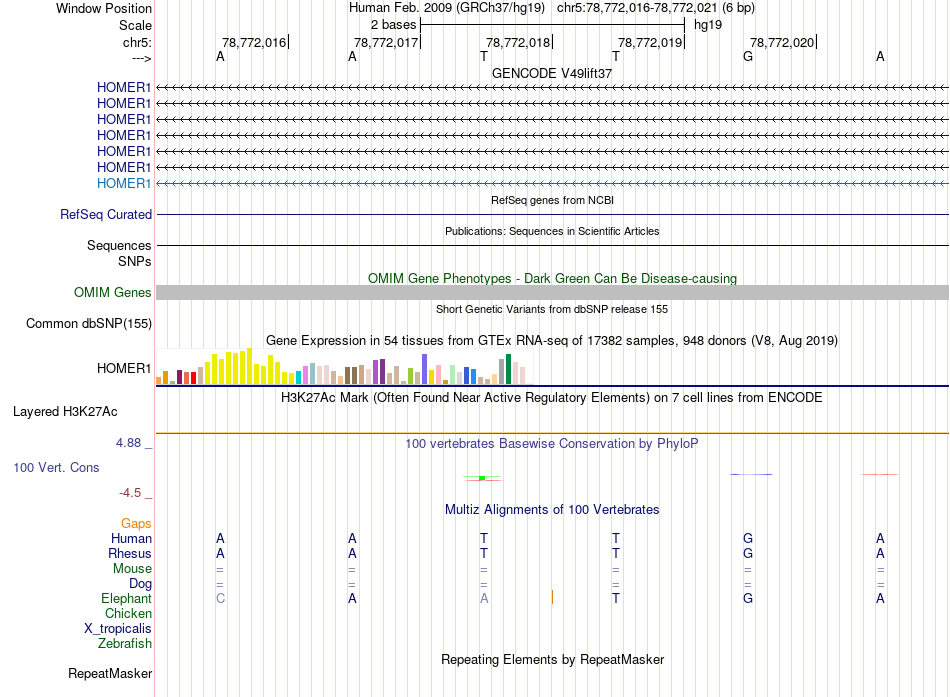Click the tallest yellow GTEx expression bar
The image size is (950, 697).
coord(249,366)
